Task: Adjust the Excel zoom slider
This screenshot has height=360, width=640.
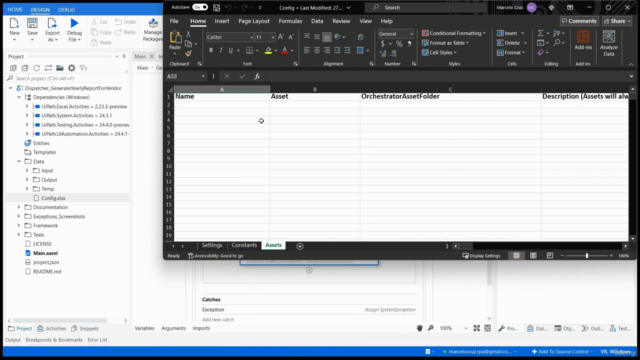Action: [587, 256]
